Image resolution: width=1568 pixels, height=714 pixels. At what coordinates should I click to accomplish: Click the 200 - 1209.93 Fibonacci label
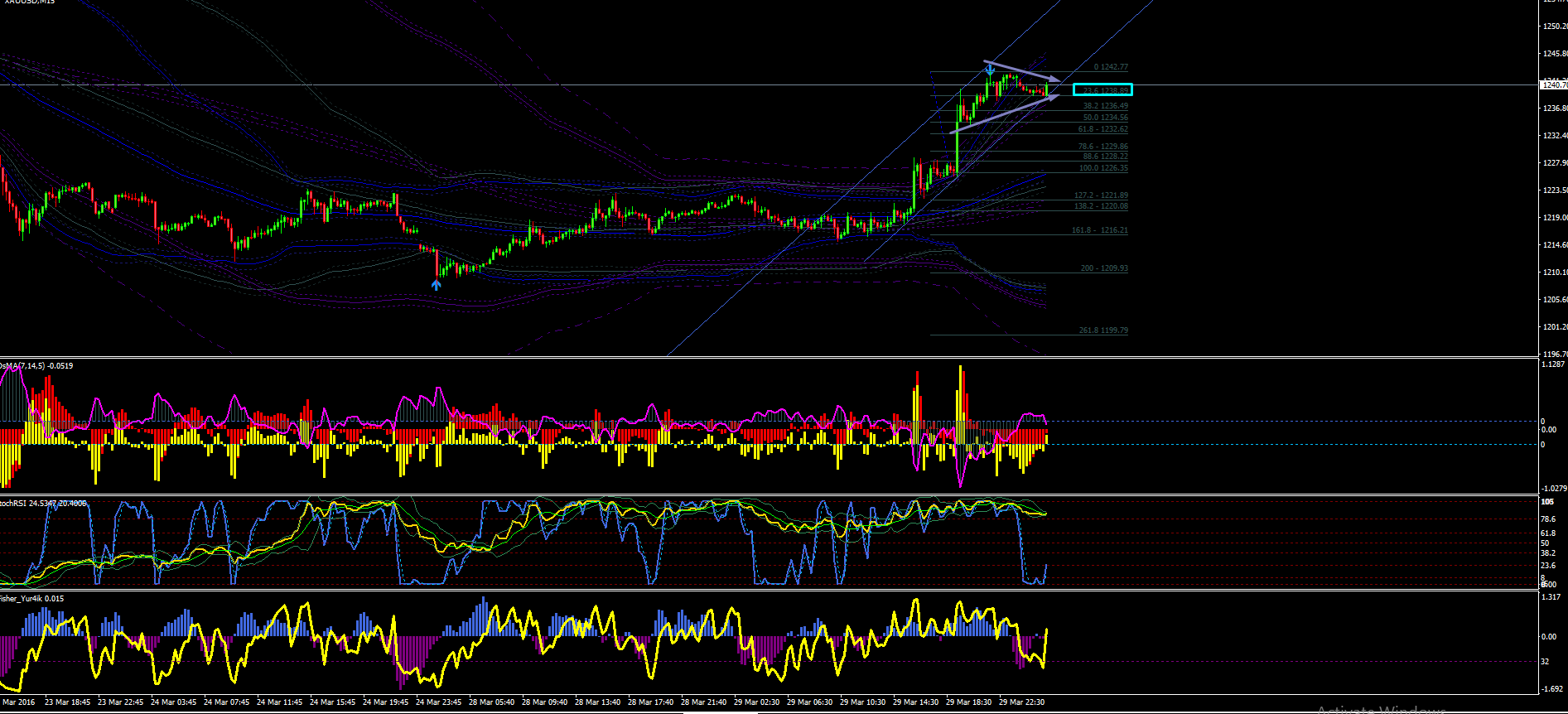(1104, 268)
